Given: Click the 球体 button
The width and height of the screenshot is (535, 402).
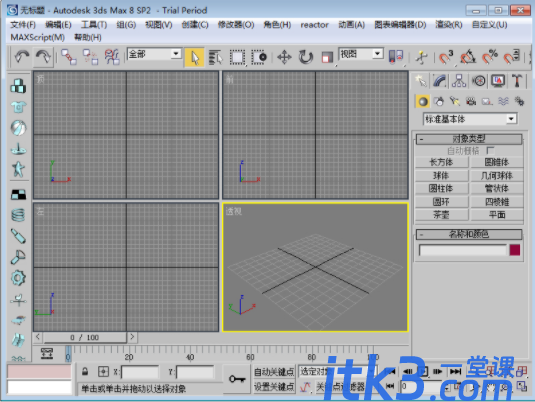Looking at the screenshot, I should [x=442, y=175].
